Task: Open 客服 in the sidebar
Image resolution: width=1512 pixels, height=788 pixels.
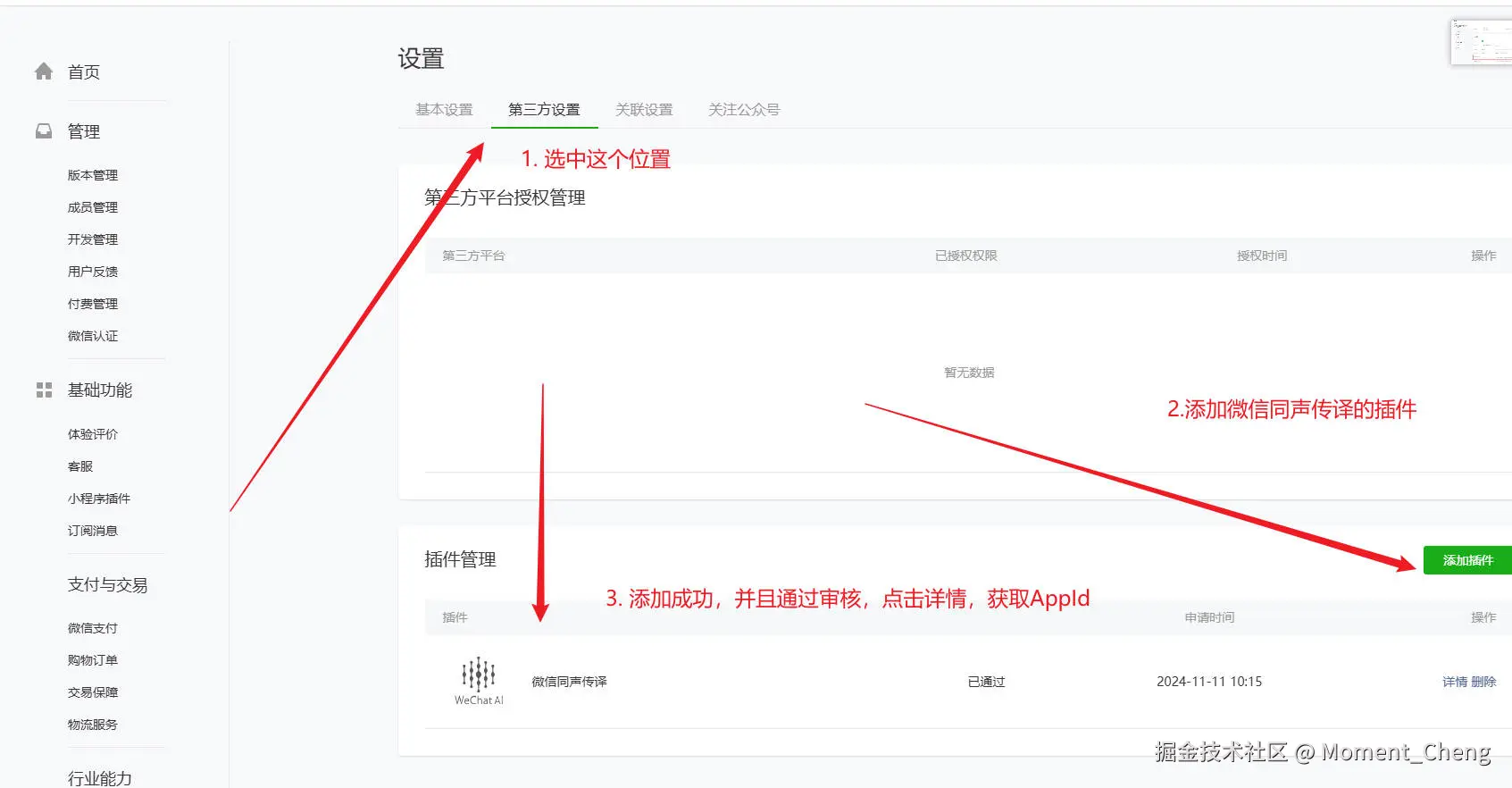Action: click(x=80, y=466)
